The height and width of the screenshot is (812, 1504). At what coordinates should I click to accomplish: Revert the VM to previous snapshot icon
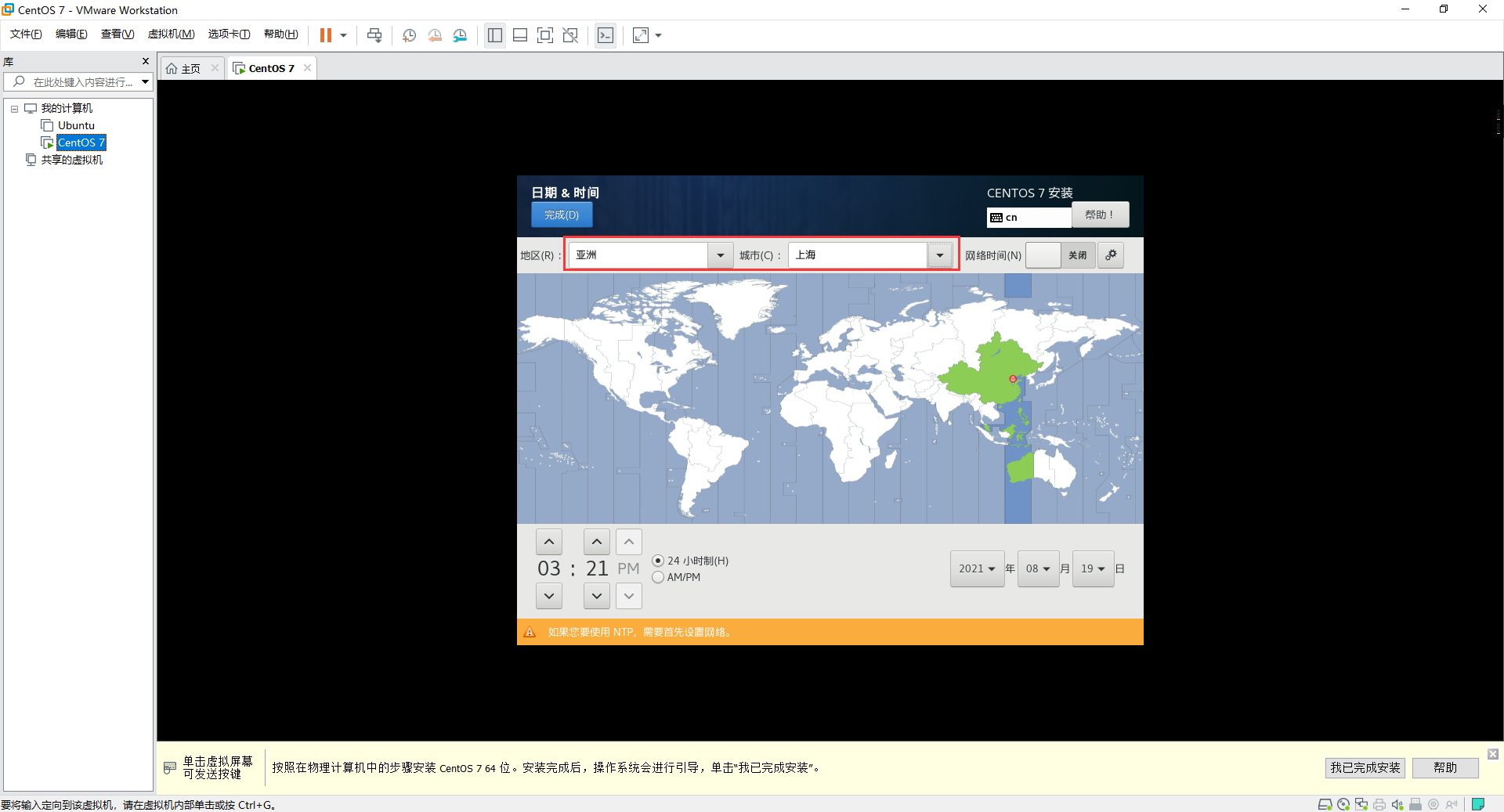(x=435, y=35)
